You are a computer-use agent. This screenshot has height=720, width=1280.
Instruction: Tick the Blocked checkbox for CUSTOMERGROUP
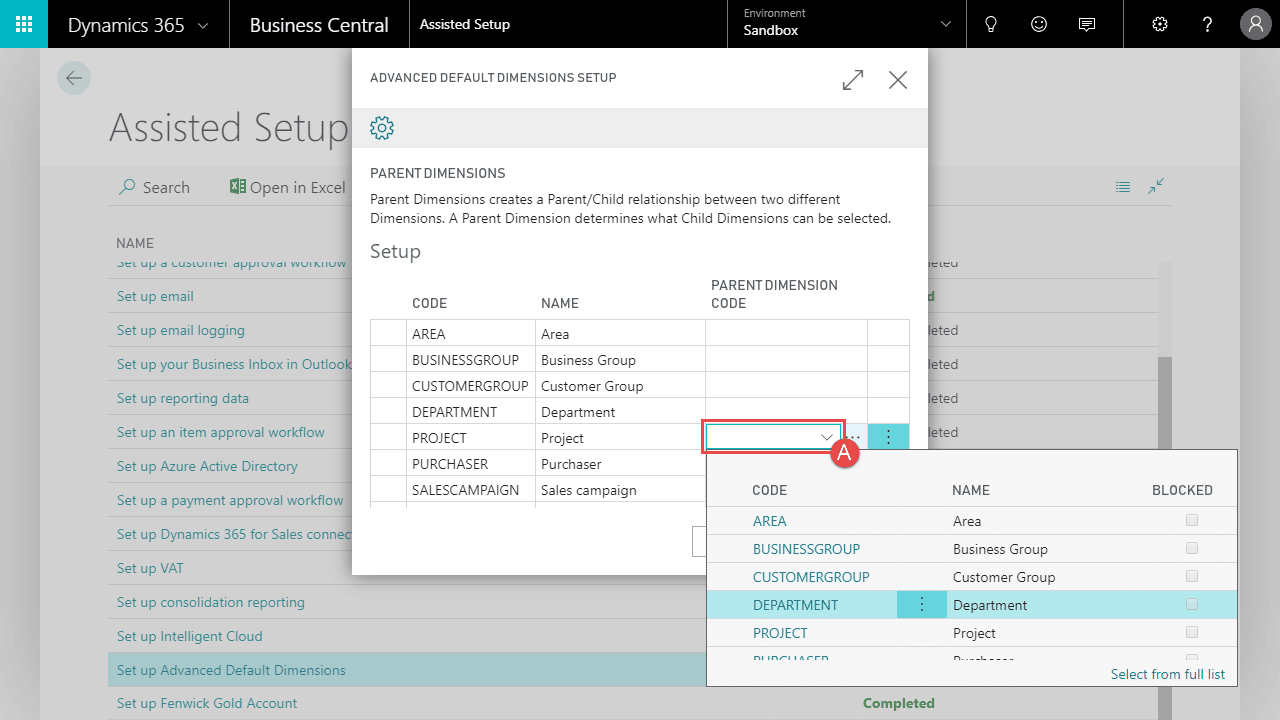coord(1191,576)
